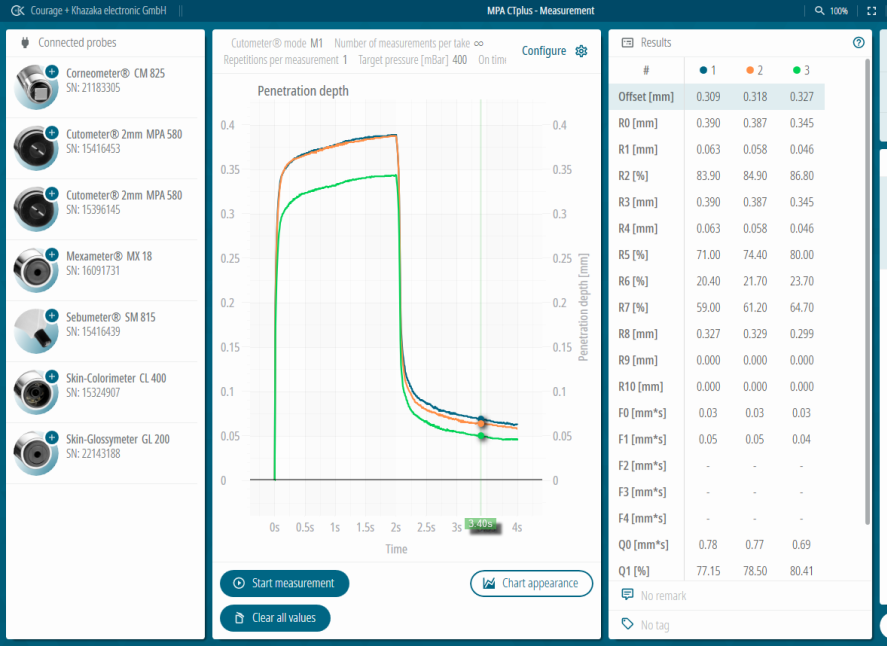The width and height of the screenshot is (887, 646).
Task: Select measurement 2 orange dot column header
Action: 755,70
